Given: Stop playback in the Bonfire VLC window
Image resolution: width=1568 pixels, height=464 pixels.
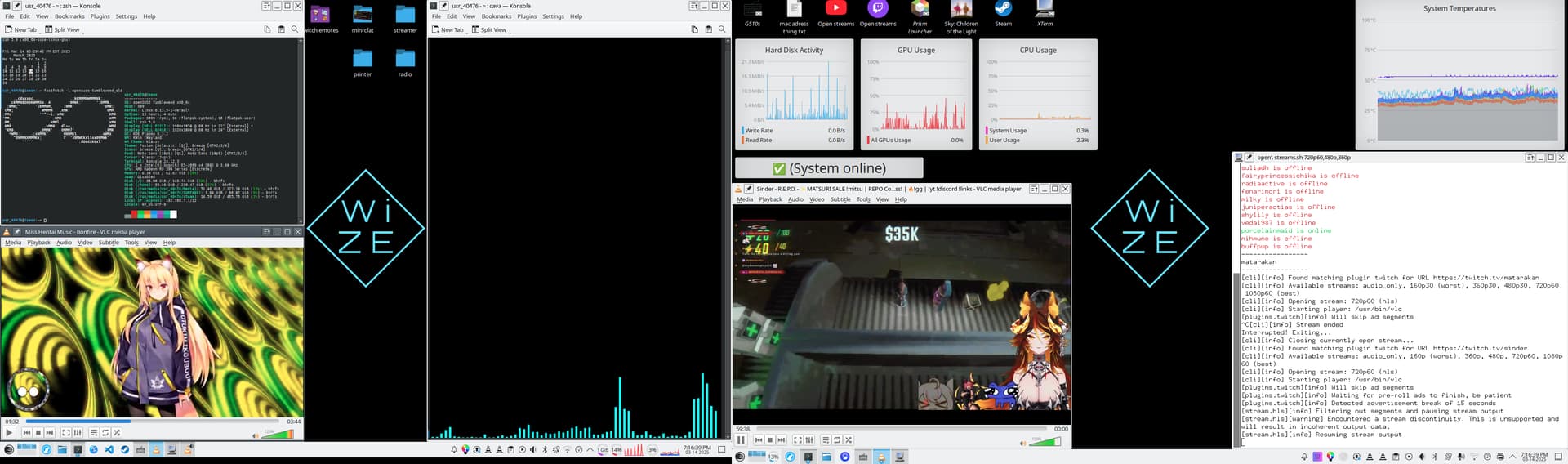Looking at the screenshot, I should [x=38, y=432].
